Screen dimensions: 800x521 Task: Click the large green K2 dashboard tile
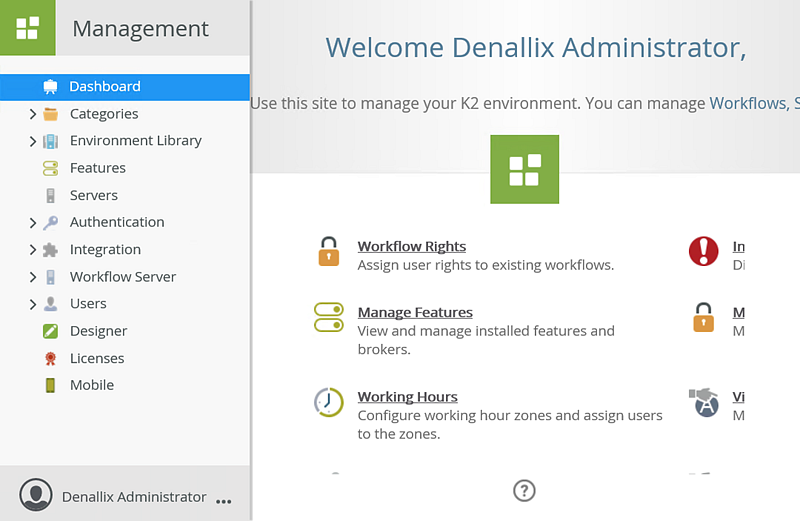pyautogui.click(x=524, y=169)
